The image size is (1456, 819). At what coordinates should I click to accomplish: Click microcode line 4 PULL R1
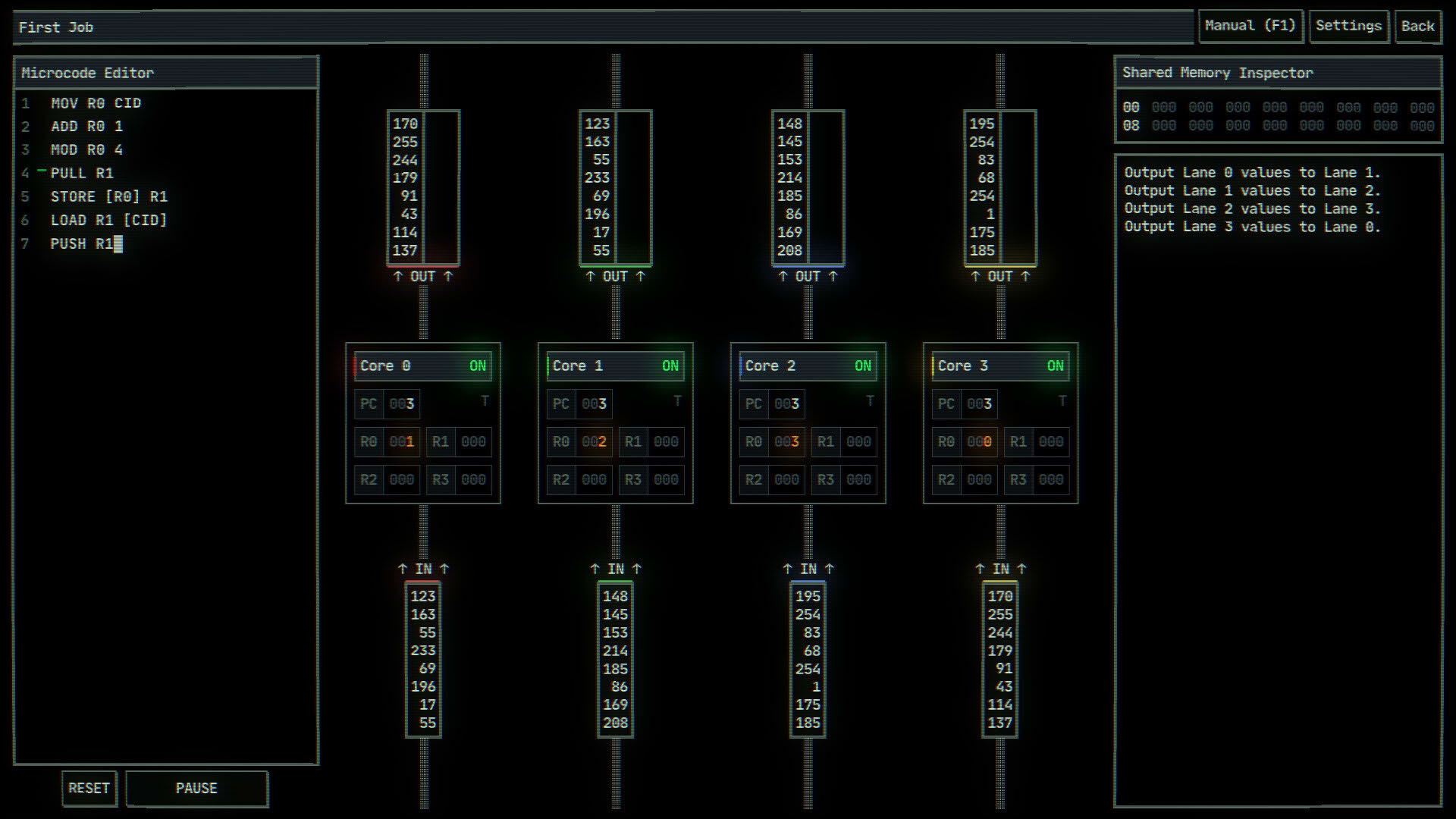(x=82, y=174)
